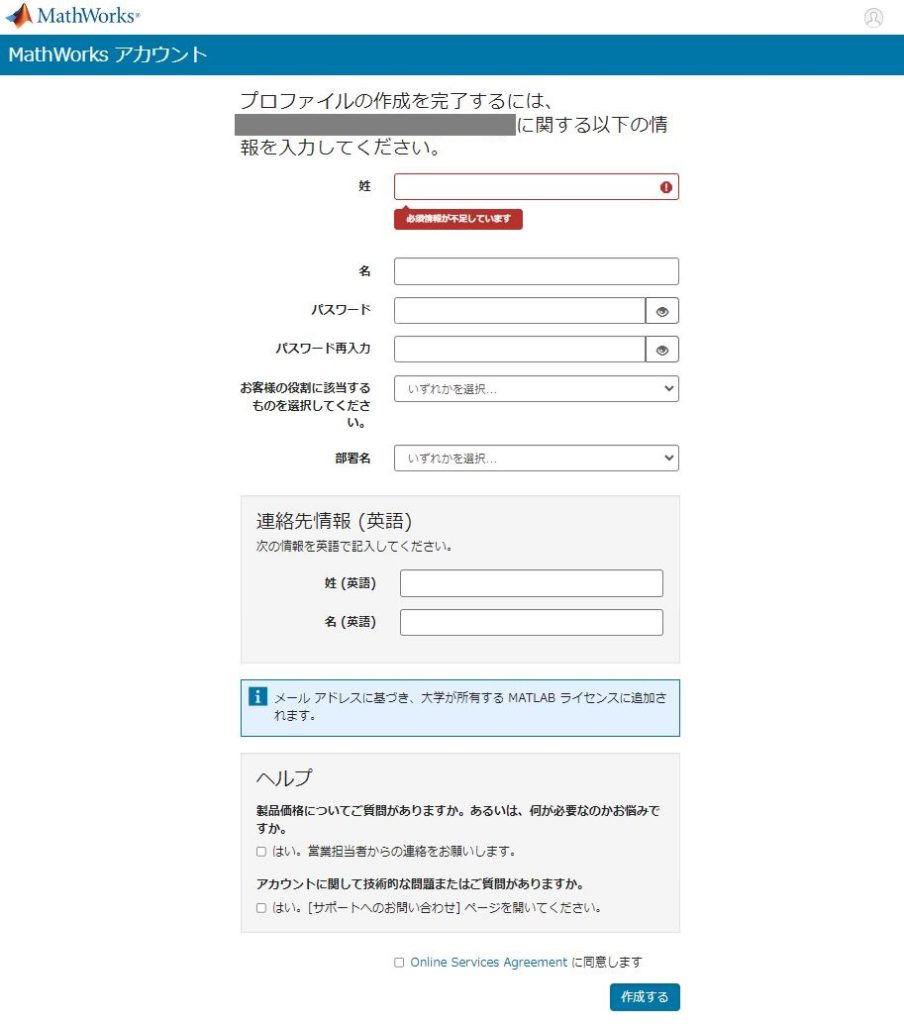
Task: Open the お客様の役割 dropdown
Action: coord(536,389)
